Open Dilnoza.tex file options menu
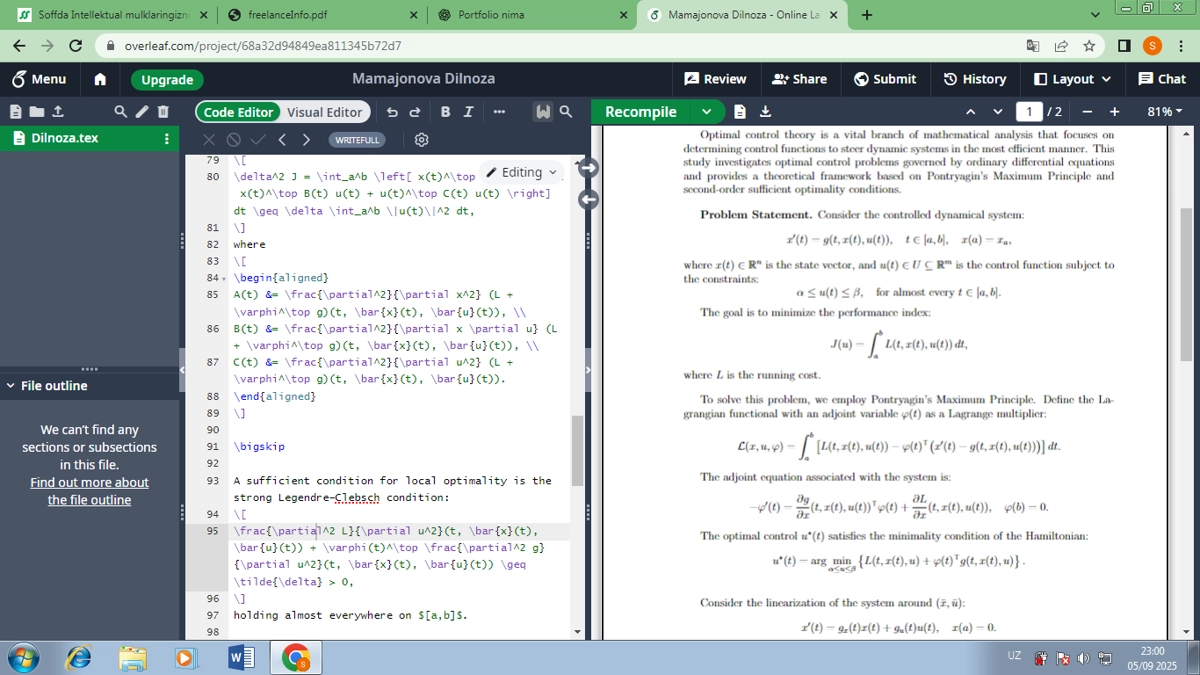 (x=167, y=138)
